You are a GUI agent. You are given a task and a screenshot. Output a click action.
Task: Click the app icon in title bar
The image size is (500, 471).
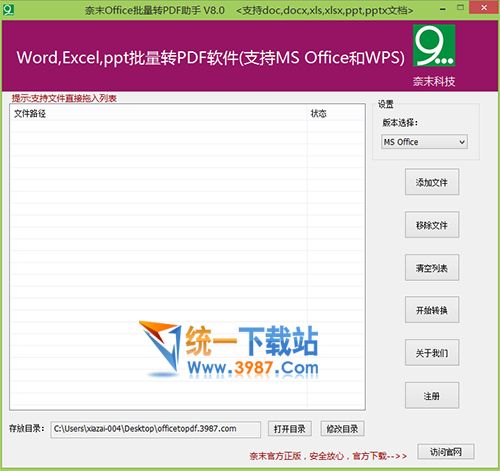point(8,9)
